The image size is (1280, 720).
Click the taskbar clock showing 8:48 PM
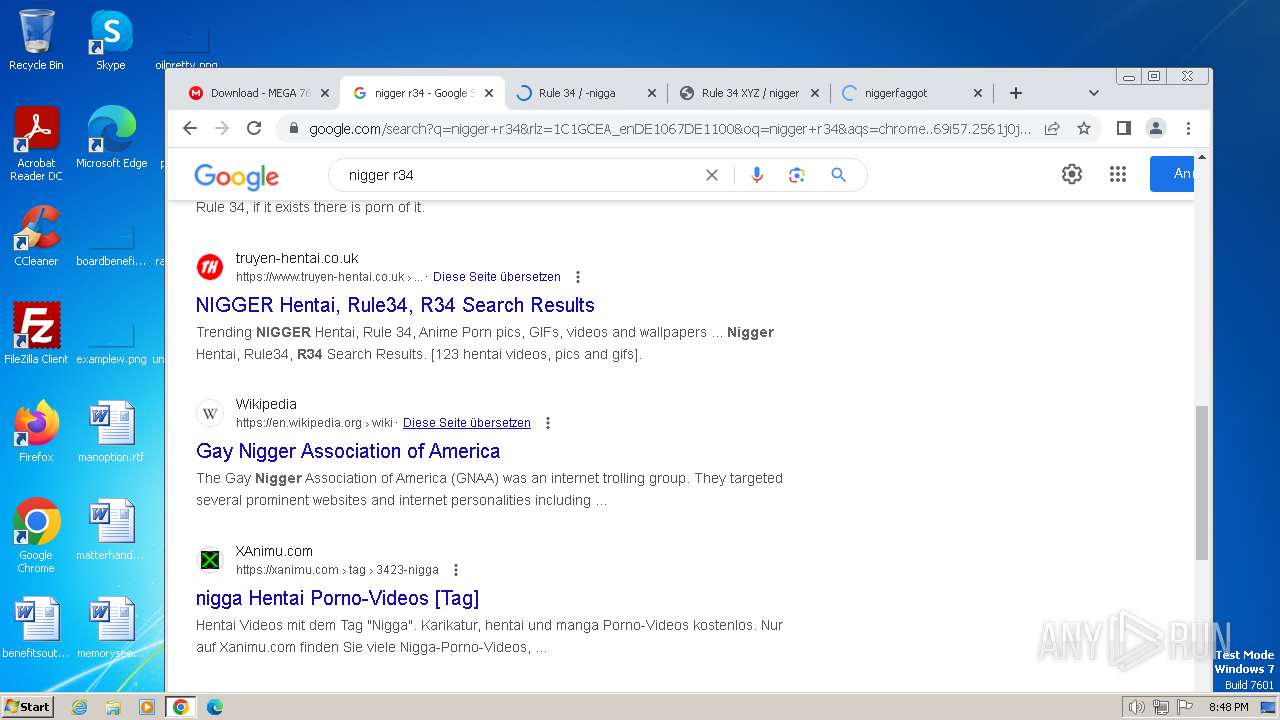(x=1228, y=707)
